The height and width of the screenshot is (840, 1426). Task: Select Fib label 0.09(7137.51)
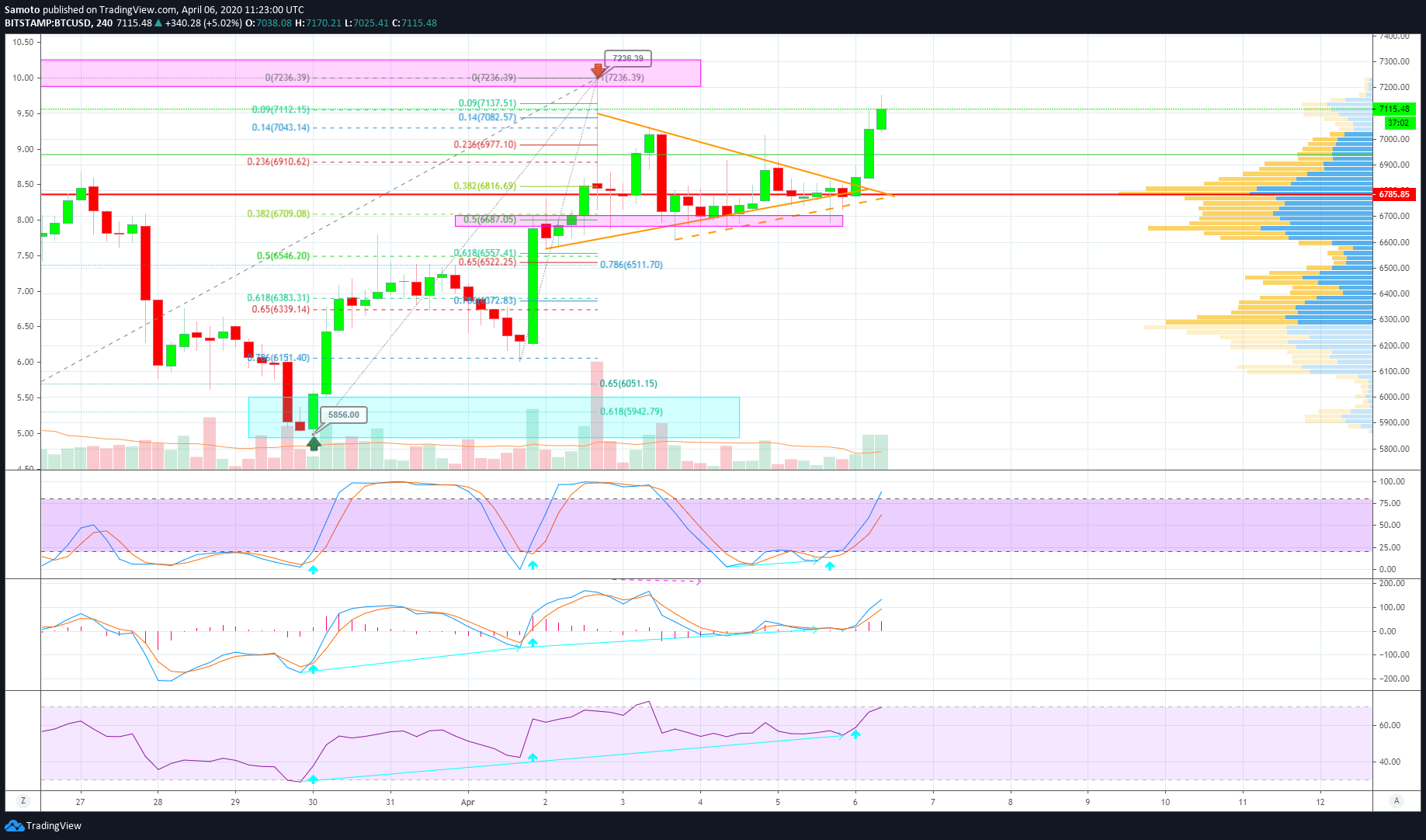point(487,103)
